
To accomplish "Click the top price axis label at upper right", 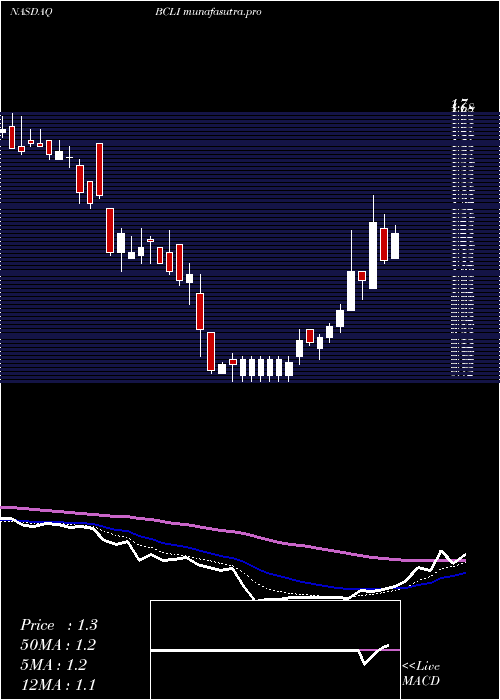I will point(462,106).
